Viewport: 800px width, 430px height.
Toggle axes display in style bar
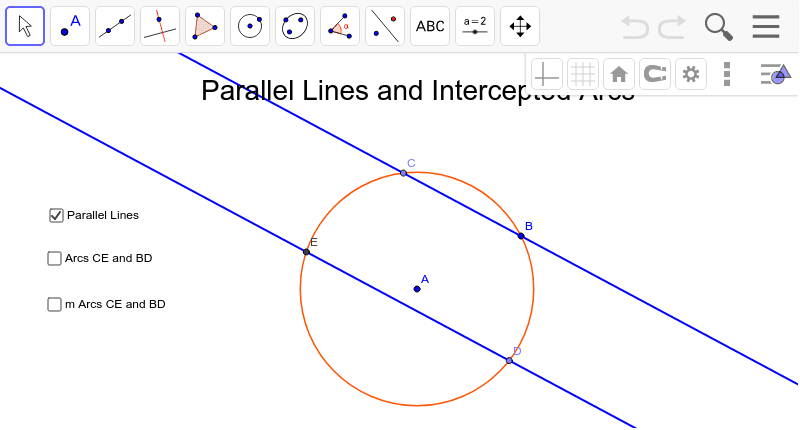click(x=547, y=74)
